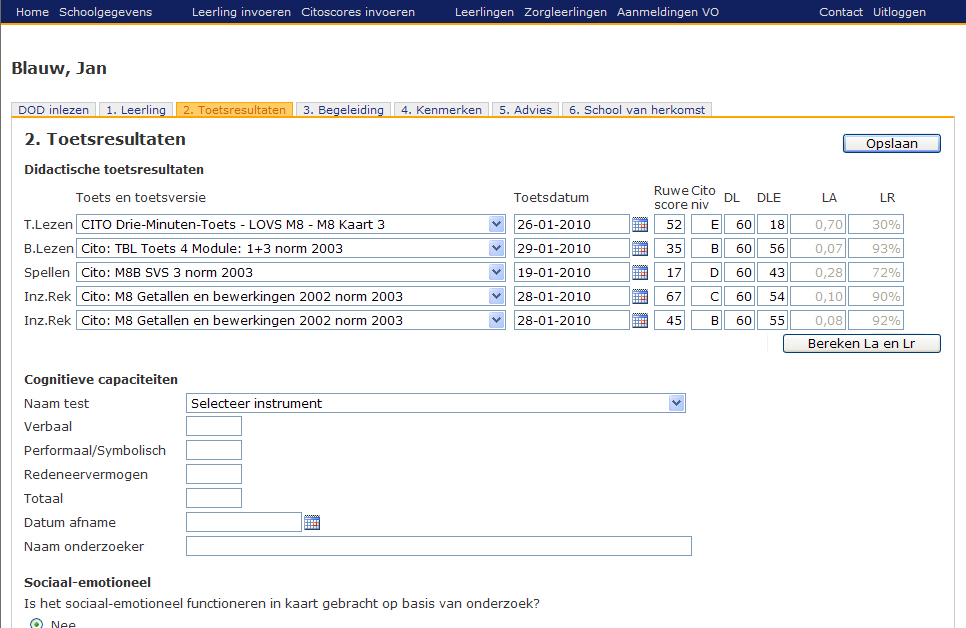Click T.Lezen LR field 30%
This screenshot has width=966, height=628.
coord(876,224)
